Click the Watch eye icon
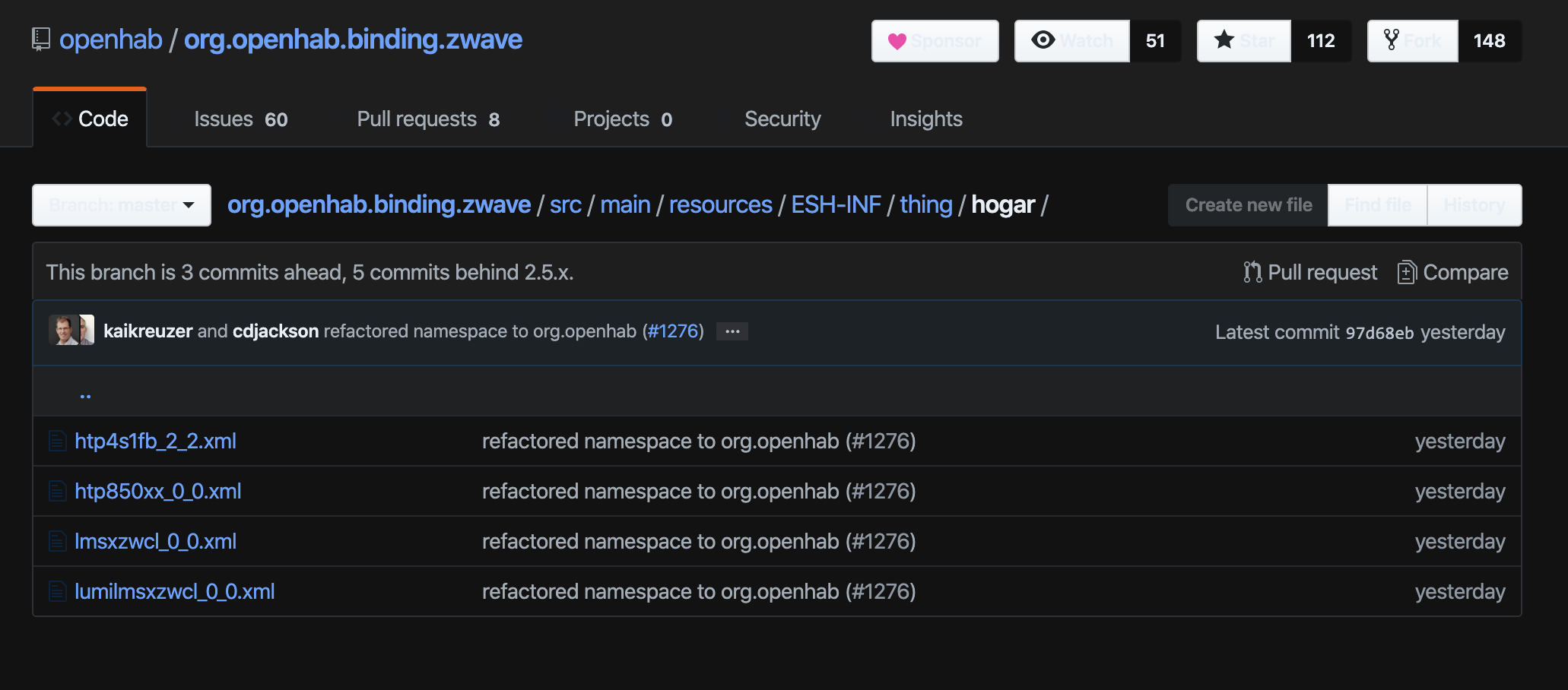Viewport: 1568px width, 690px height. [x=1043, y=40]
